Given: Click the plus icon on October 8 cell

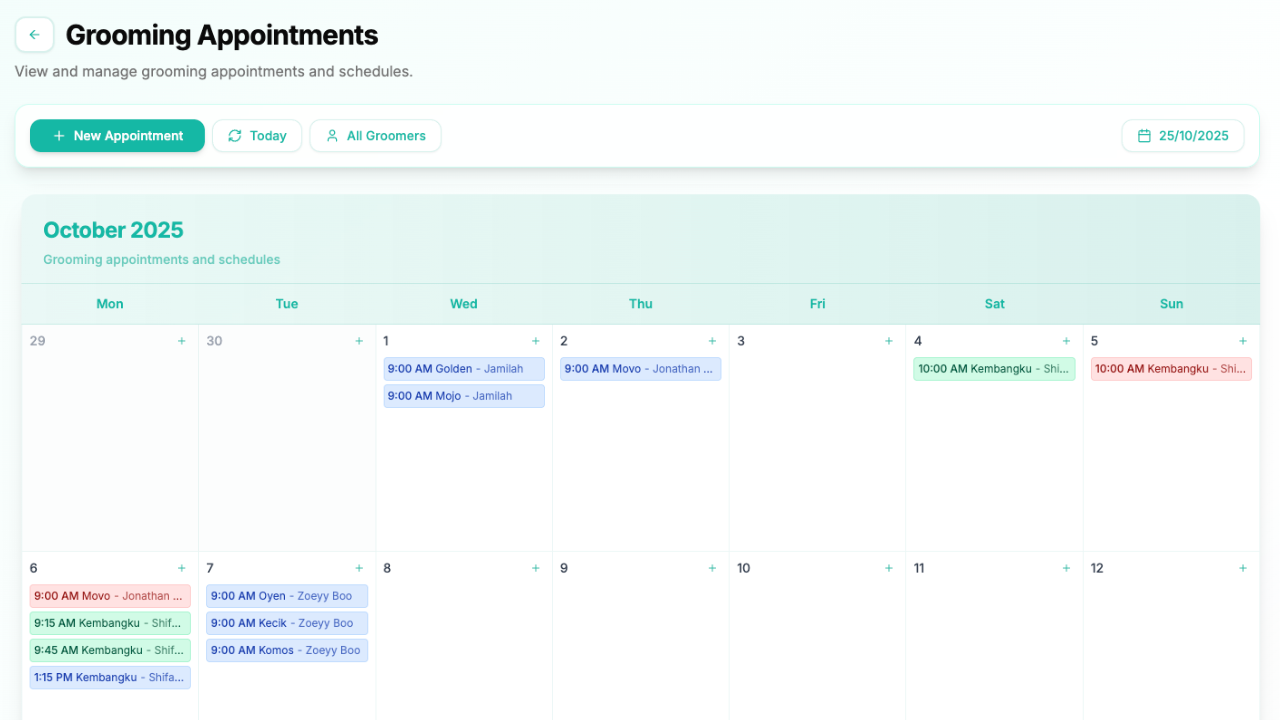Looking at the screenshot, I should coord(535,567).
